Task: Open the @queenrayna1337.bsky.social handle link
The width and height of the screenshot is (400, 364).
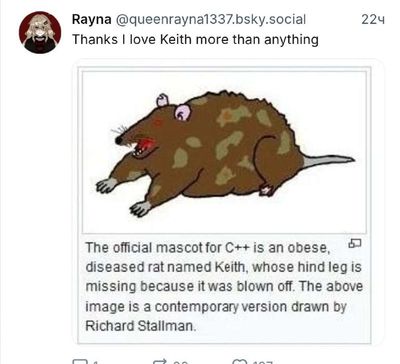Action: click(210, 20)
